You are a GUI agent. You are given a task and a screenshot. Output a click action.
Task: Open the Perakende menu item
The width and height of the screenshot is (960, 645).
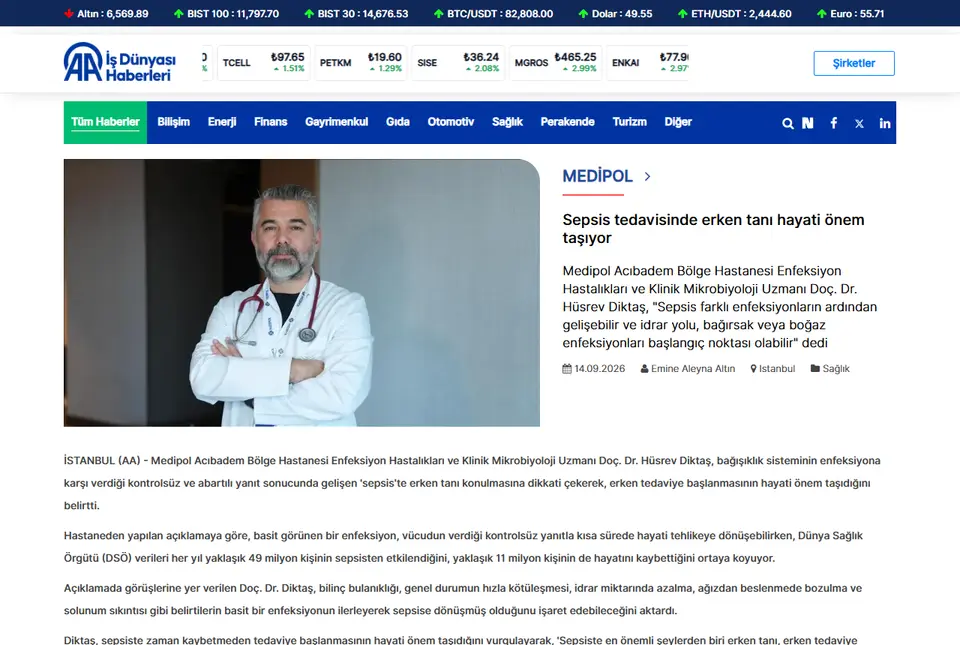pos(568,122)
